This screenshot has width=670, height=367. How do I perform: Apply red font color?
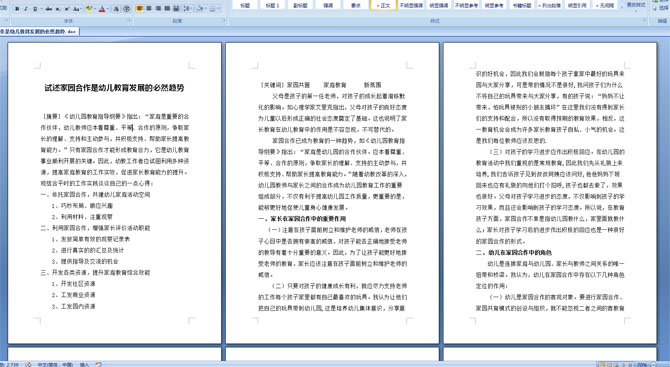[x=102, y=9]
